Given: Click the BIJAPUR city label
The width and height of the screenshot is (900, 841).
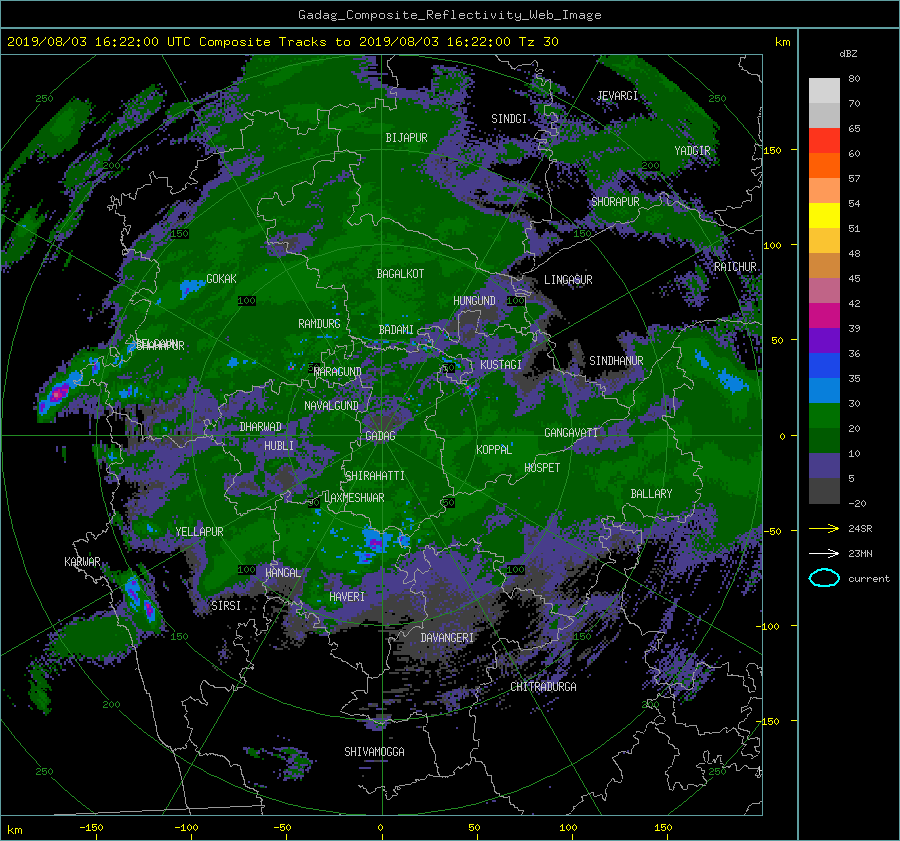Looking at the screenshot, I should point(406,138).
